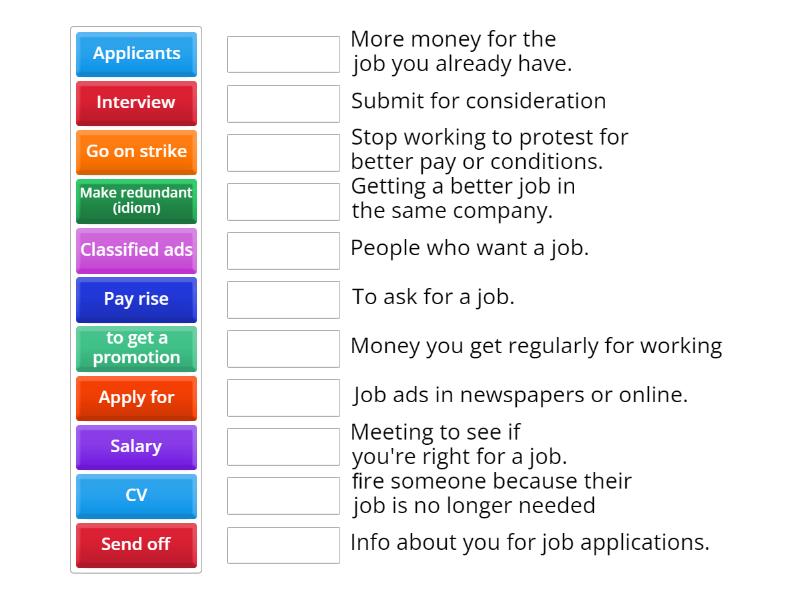Click the answer box beside 'Submit for consideration'

click(x=283, y=103)
